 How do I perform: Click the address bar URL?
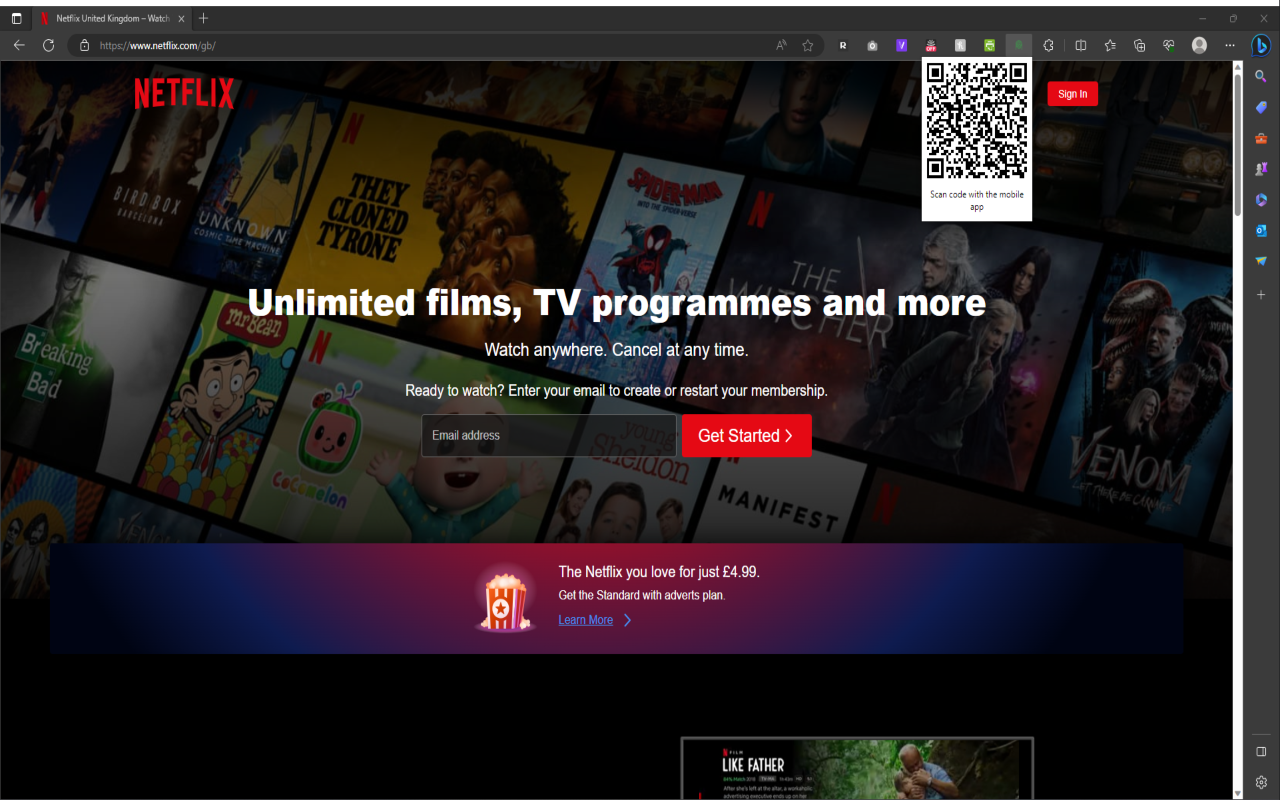(158, 45)
